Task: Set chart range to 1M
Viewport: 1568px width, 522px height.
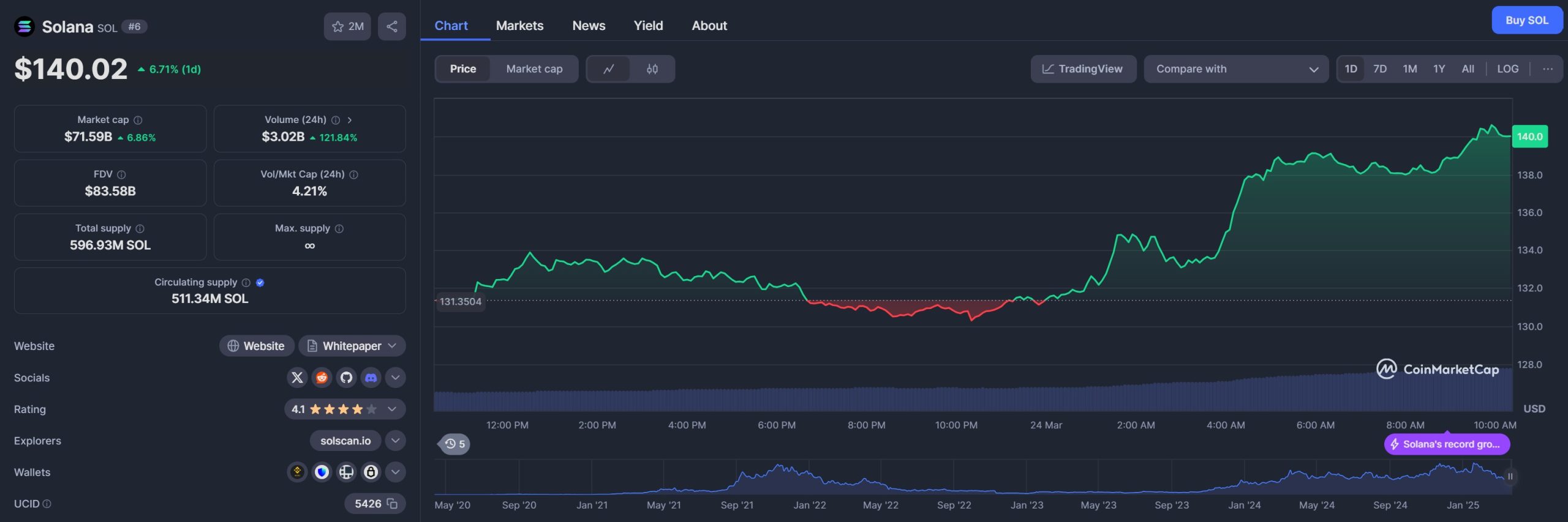Action: click(1410, 69)
